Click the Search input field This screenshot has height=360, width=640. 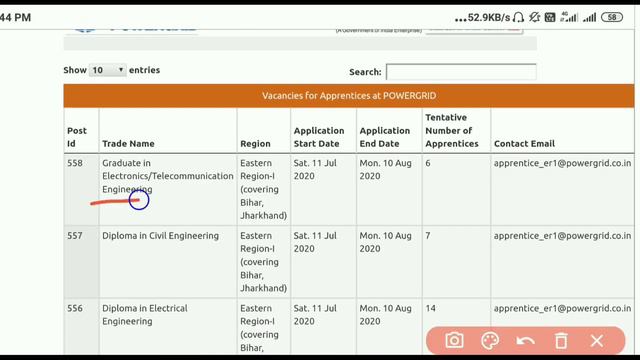click(x=461, y=72)
